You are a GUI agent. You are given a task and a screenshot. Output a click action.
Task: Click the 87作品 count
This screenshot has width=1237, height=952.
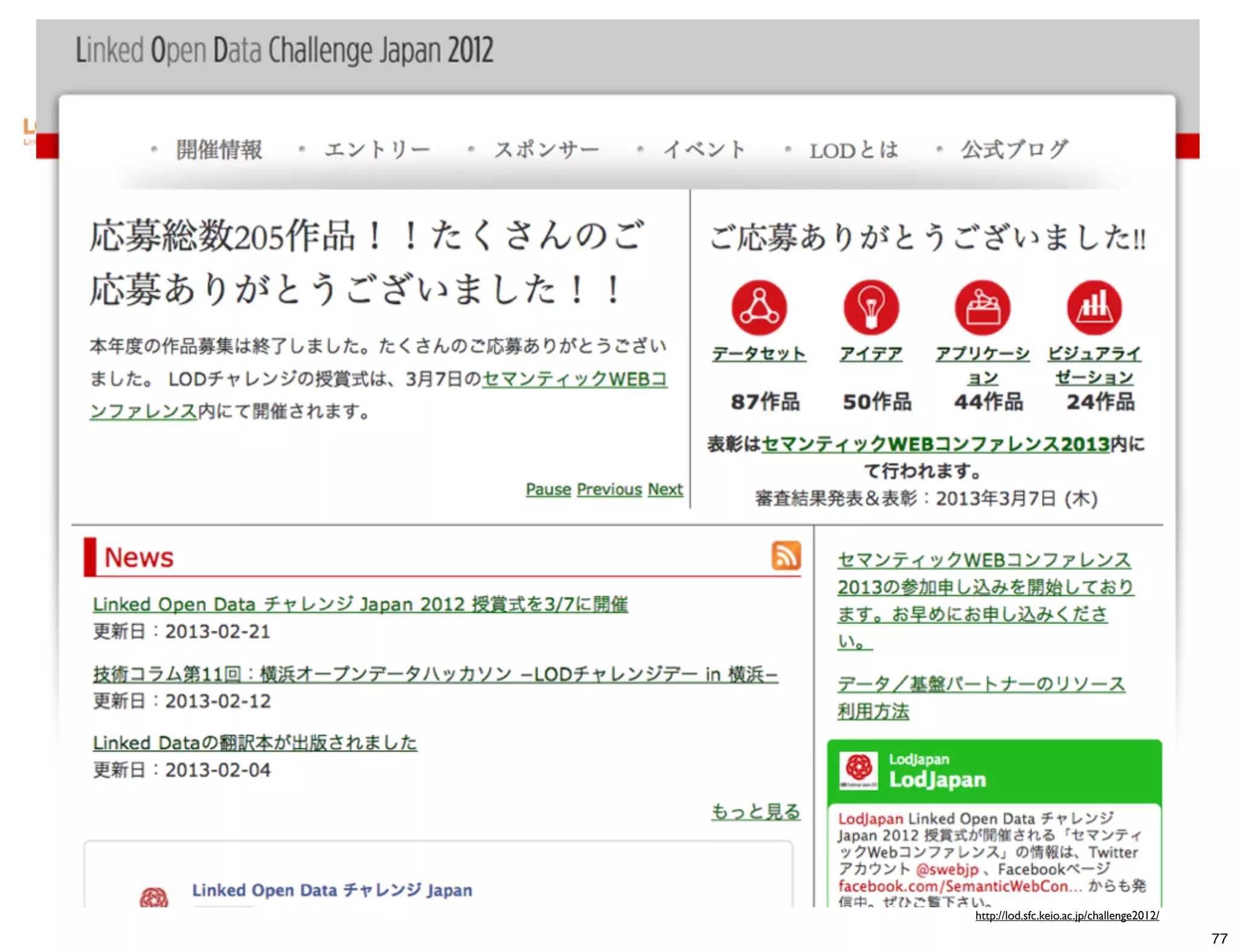click(x=765, y=401)
